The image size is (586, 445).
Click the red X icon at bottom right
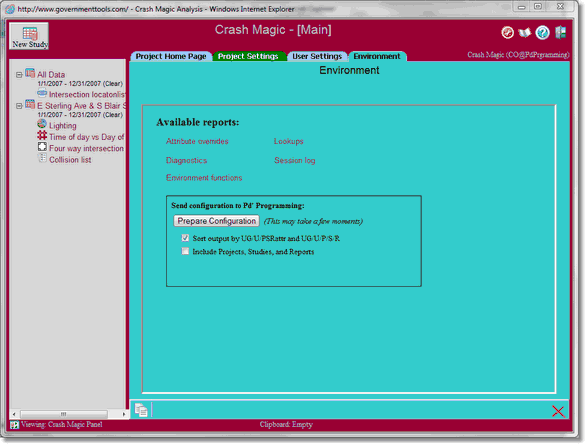pos(558,411)
